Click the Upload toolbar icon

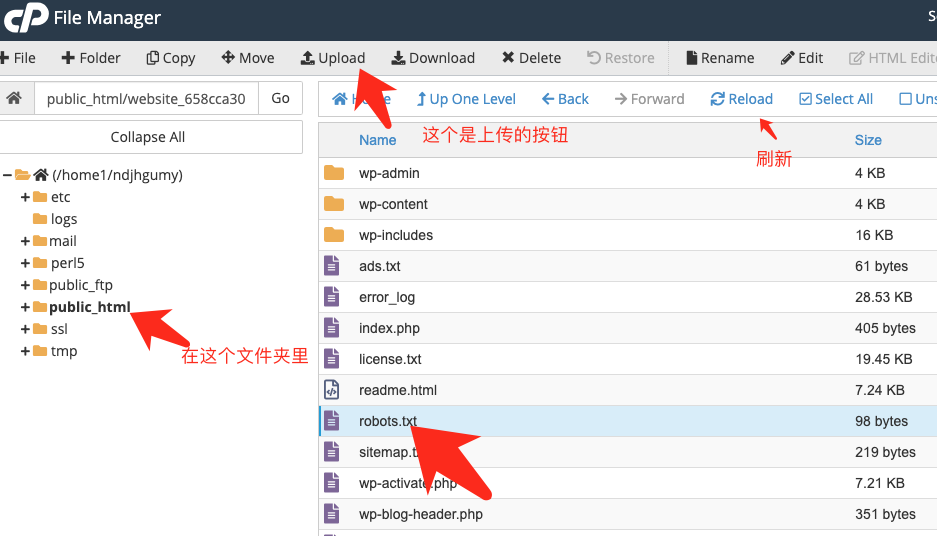308,58
